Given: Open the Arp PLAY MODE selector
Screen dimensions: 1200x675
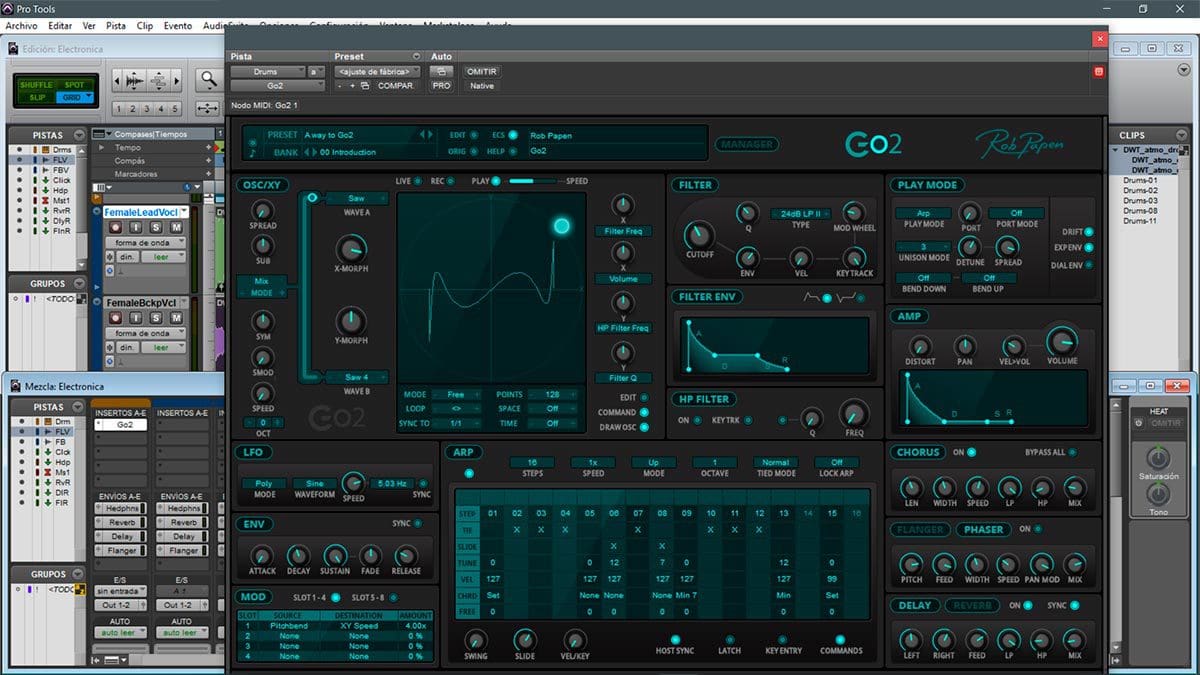Looking at the screenshot, I should 922,213.
